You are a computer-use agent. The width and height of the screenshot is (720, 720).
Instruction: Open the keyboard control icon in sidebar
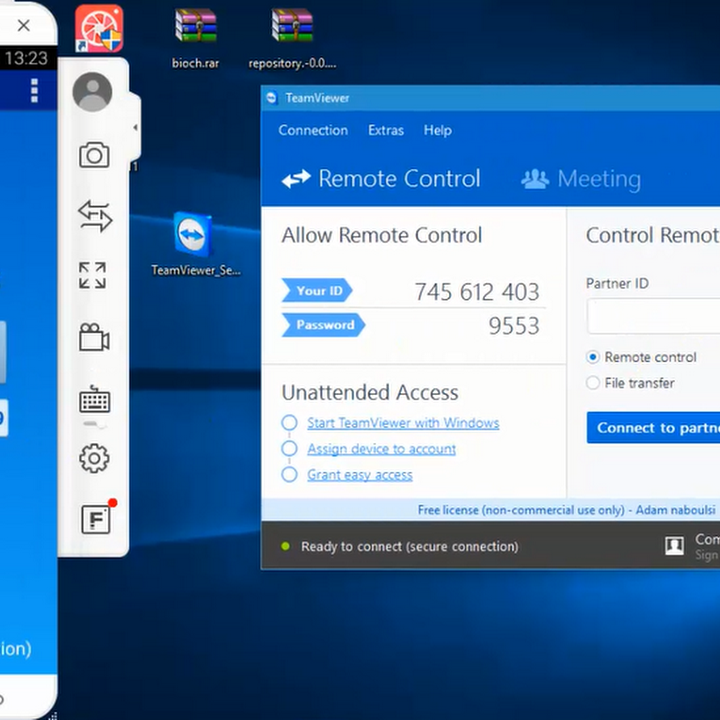[x=95, y=399]
